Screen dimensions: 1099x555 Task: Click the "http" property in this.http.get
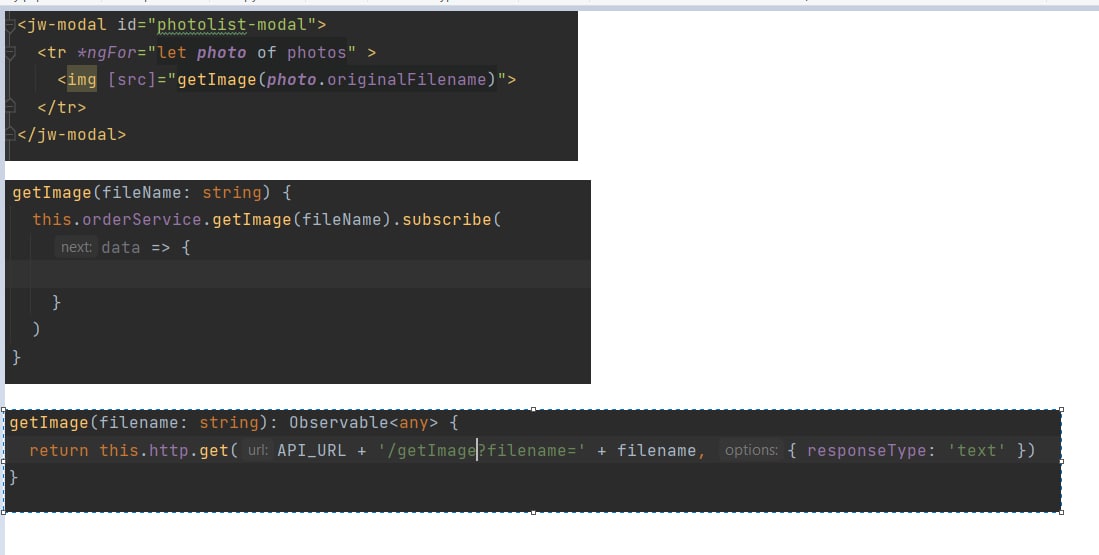point(169,451)
